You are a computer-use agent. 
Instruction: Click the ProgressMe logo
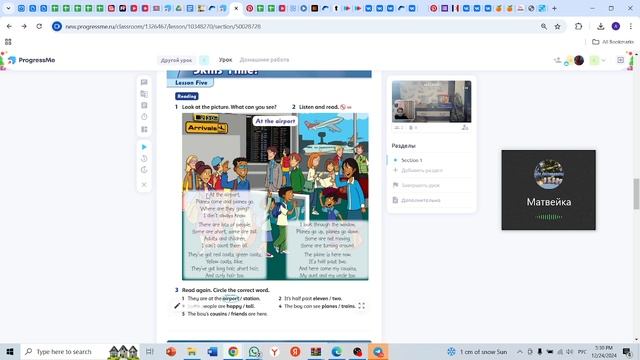coord(31,60)
